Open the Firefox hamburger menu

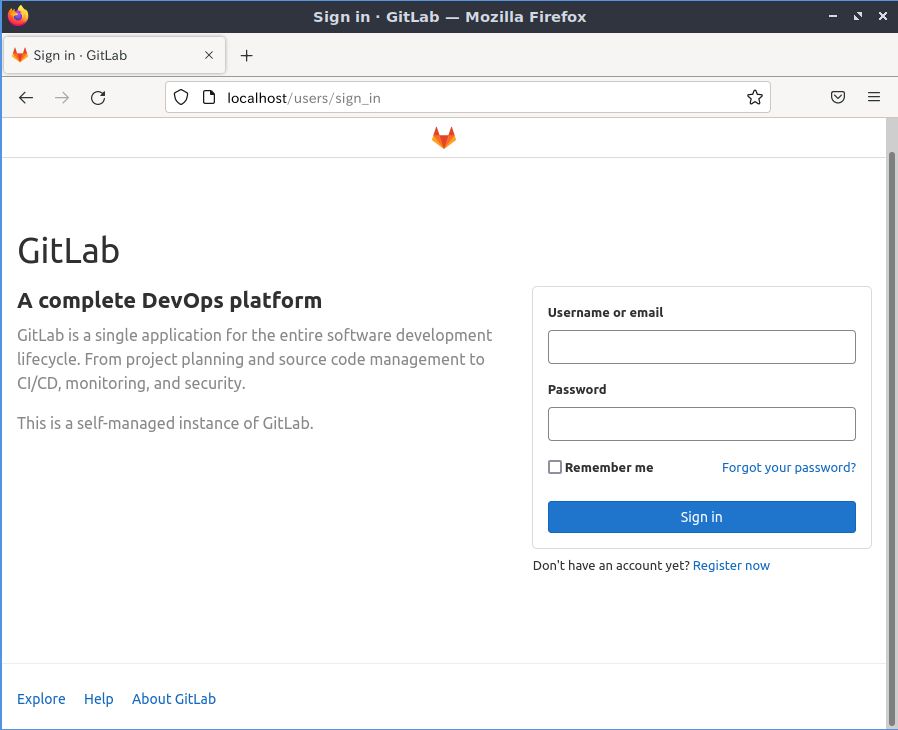874,97
